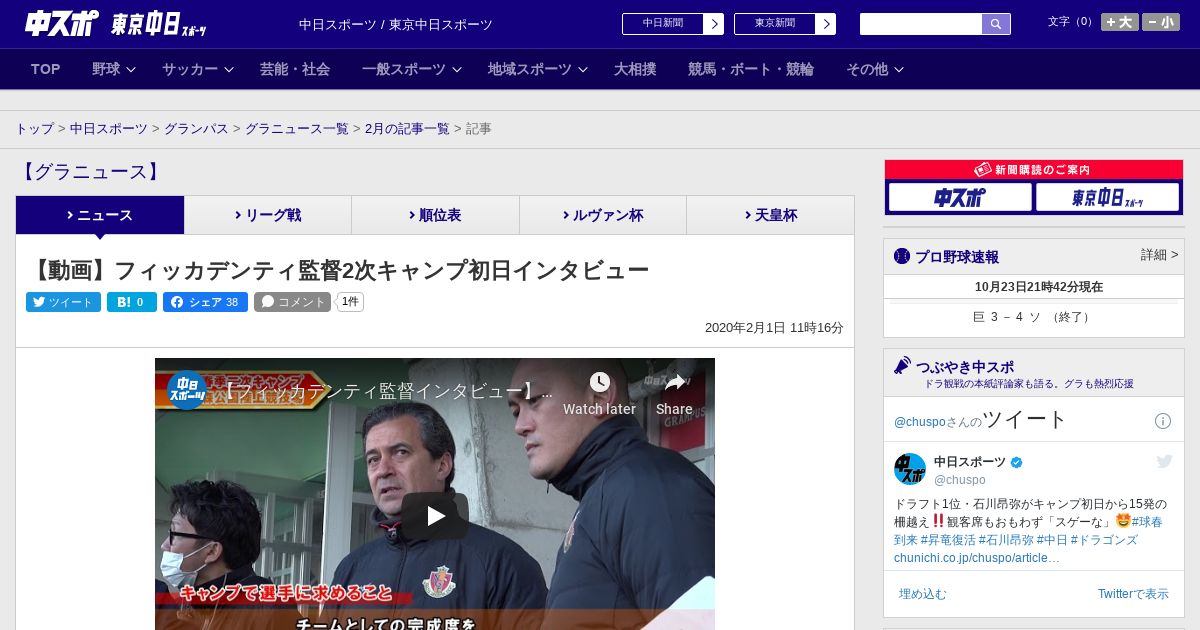Open 大相撲 section
Image resolution: width=1200 pixels, height=630 pixels.
[635, 69]
